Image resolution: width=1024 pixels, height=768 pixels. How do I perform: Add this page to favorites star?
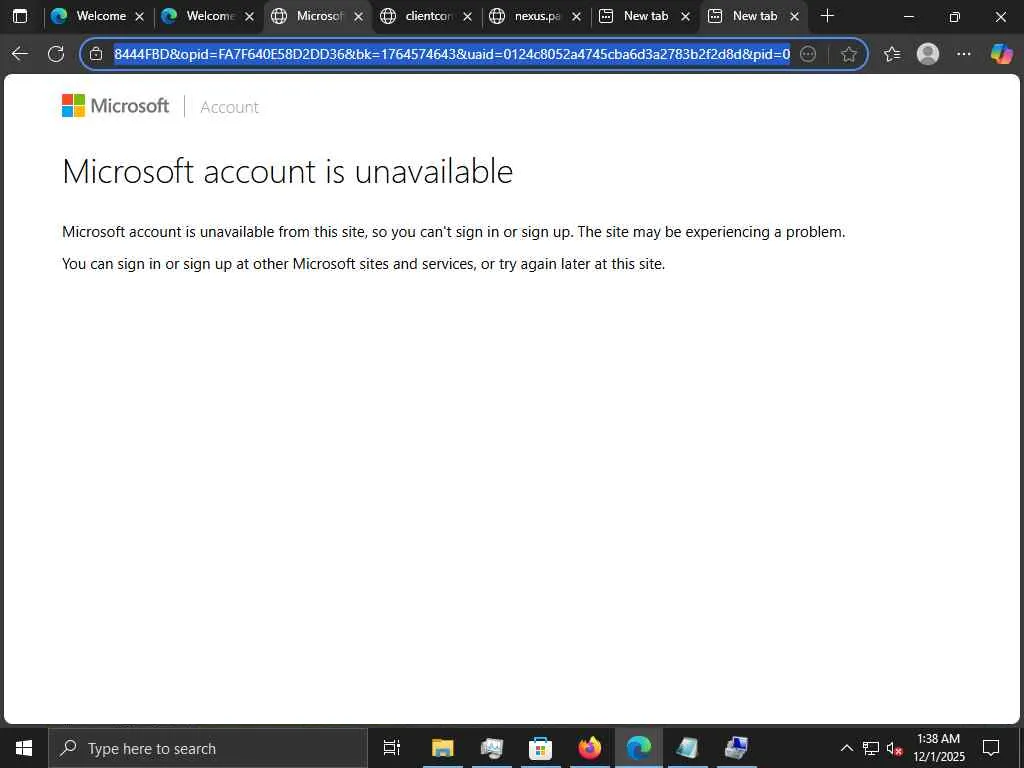(848, 54)
